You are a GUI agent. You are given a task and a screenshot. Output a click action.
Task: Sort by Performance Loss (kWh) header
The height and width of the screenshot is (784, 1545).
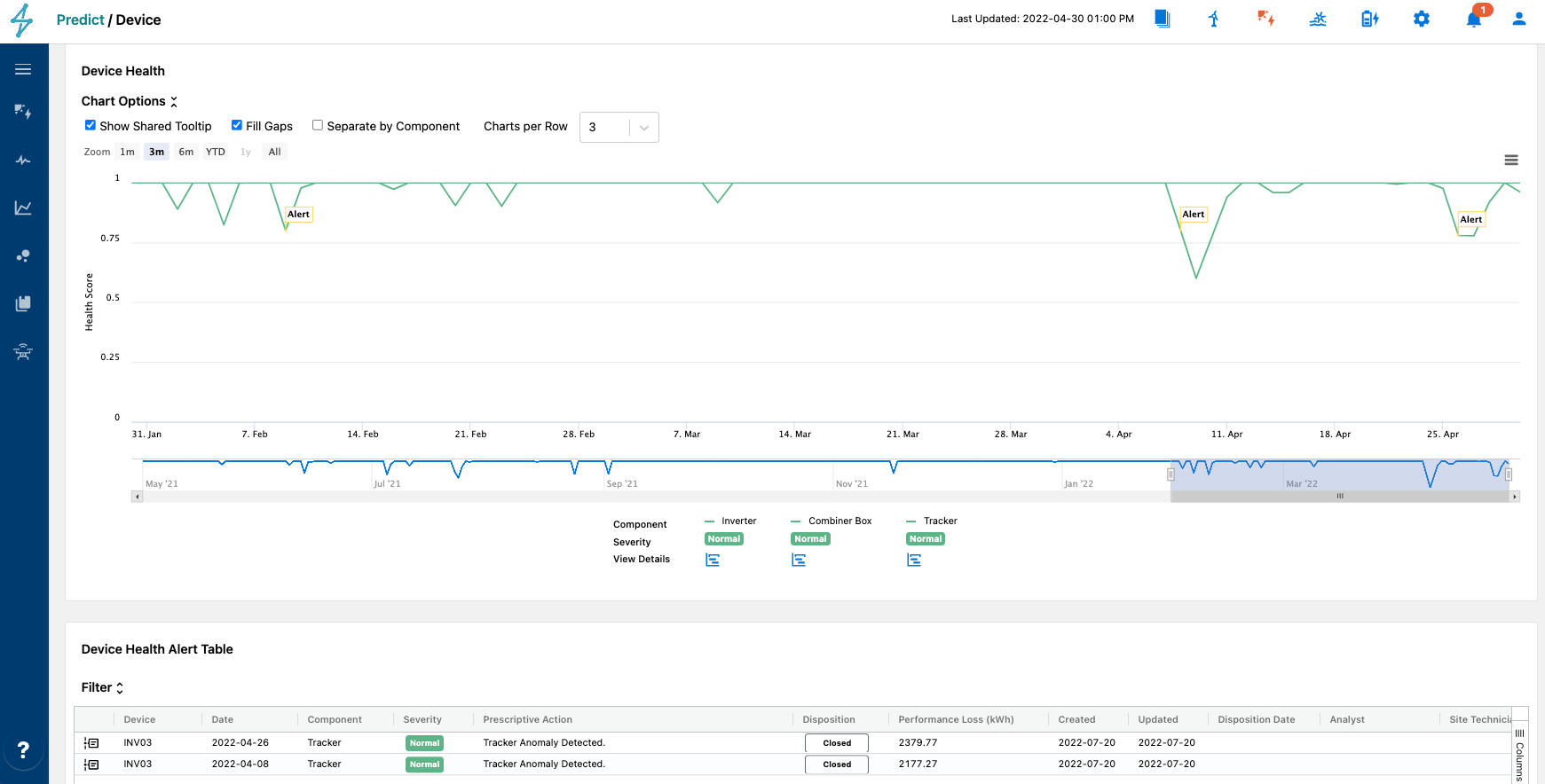point(956,719)
